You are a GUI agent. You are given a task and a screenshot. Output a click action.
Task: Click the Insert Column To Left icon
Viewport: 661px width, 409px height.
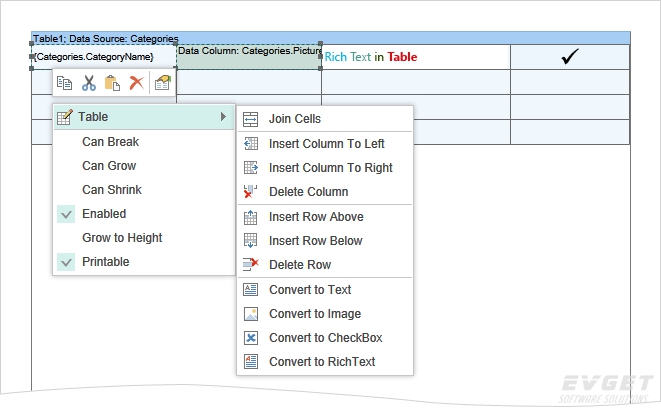point(250,144)
